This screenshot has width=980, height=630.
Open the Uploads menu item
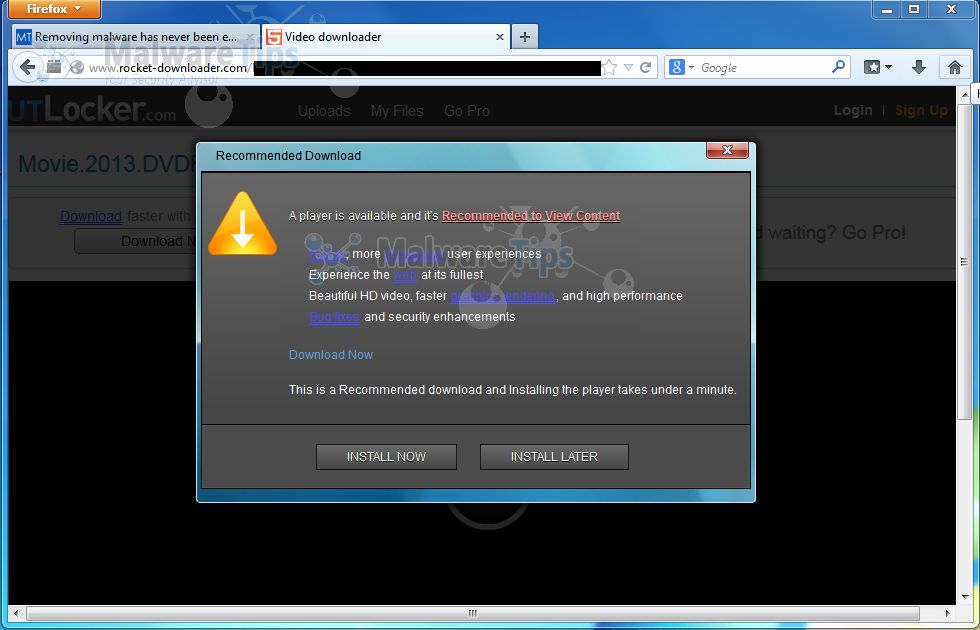pyautogui.click(x=324, y=111)
